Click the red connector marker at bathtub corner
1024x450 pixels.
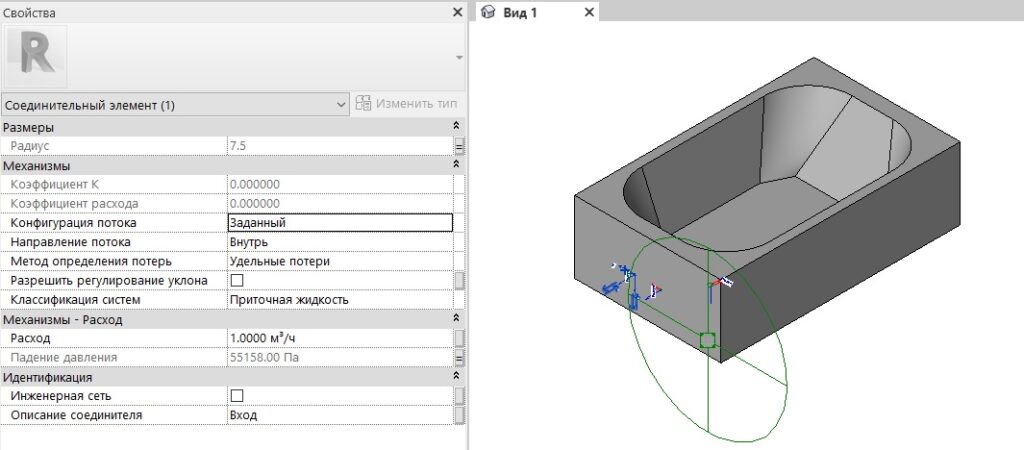(722, 281)
